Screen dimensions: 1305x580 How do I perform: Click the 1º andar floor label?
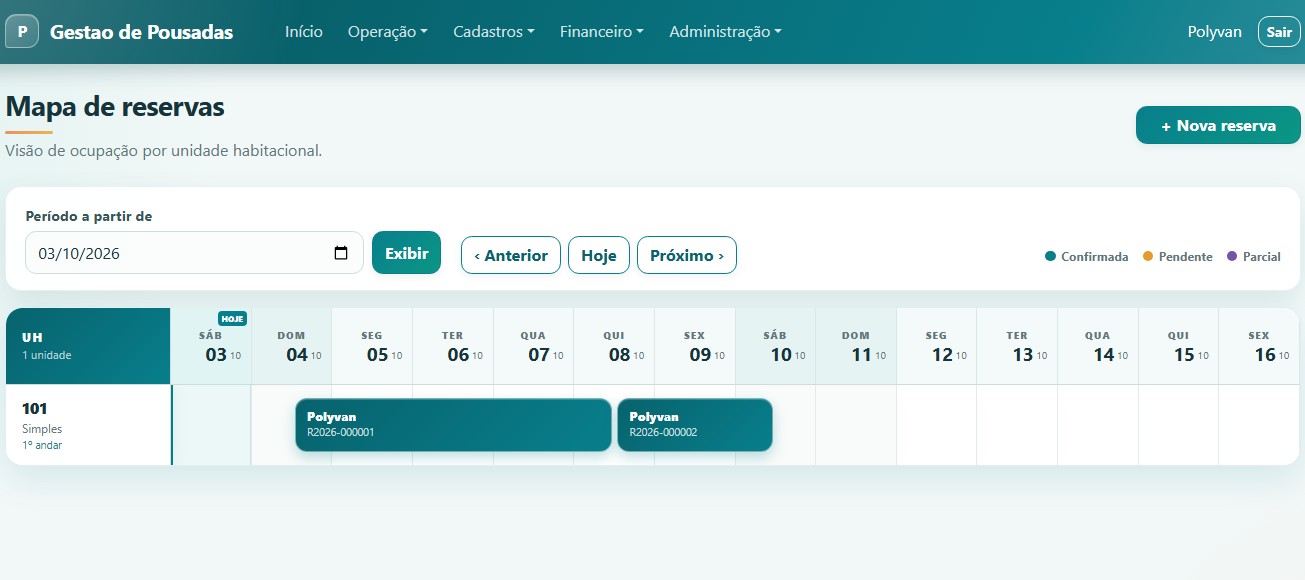tap(42, 445)
